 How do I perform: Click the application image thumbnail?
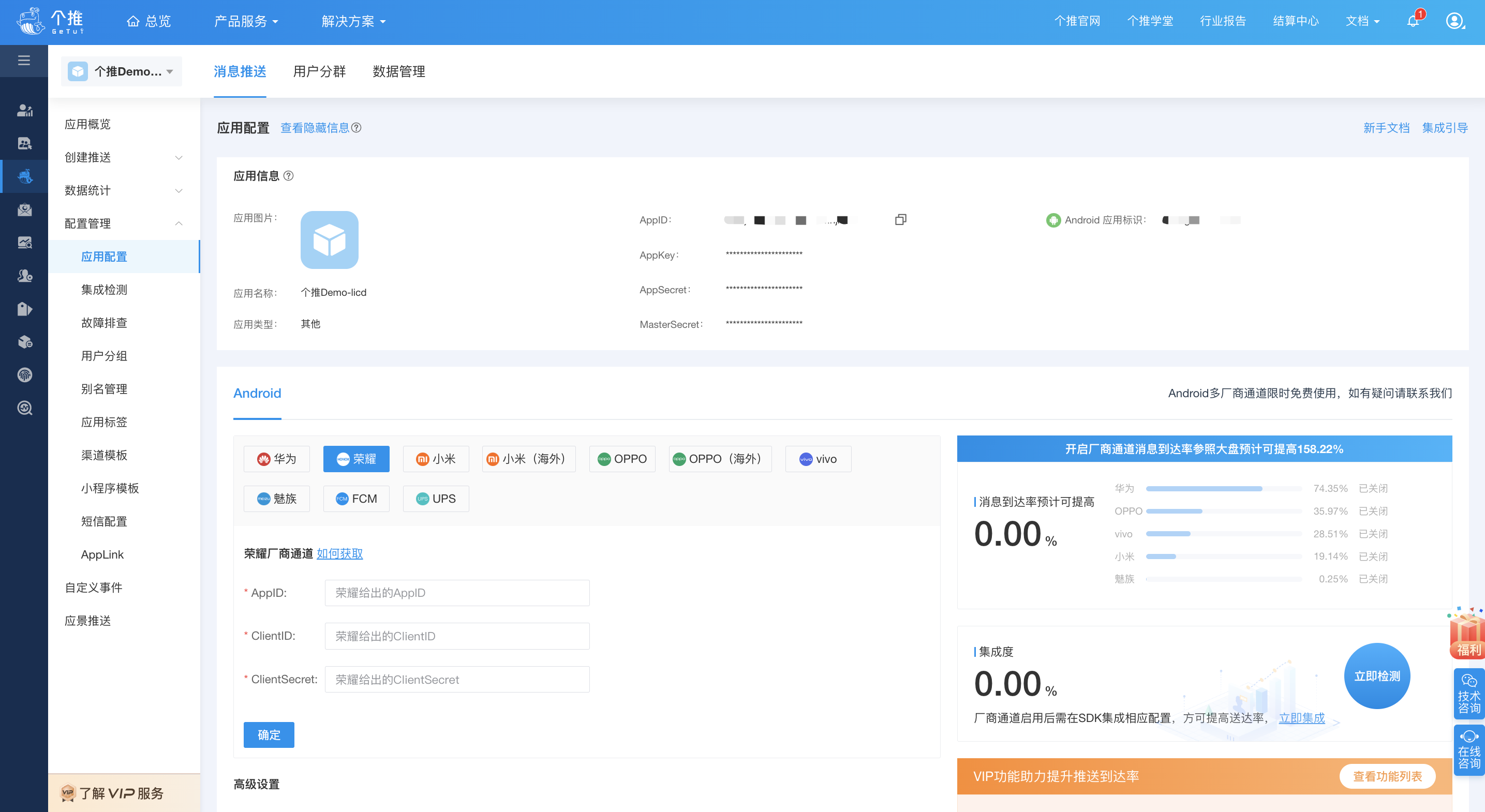[329, 240]
